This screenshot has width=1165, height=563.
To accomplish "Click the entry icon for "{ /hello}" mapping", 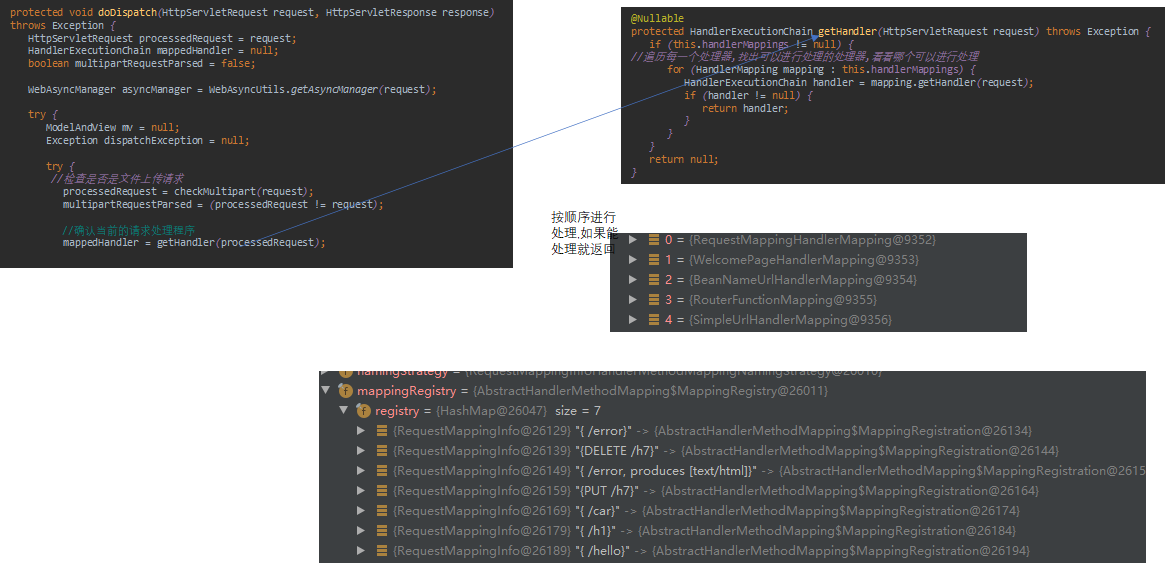I will point(382,551).
